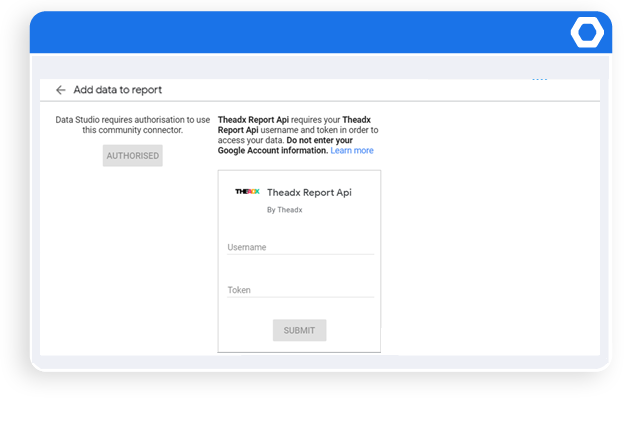Screen dimensions: 642x421
Task: Click the greyed AUTHORISED button
Action: [133, 156]
